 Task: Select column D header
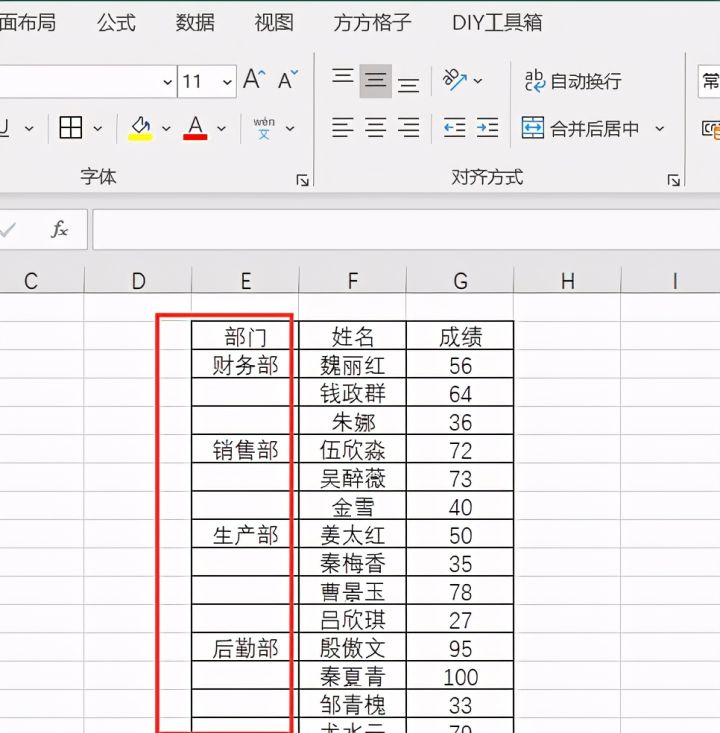click(138, 280)
